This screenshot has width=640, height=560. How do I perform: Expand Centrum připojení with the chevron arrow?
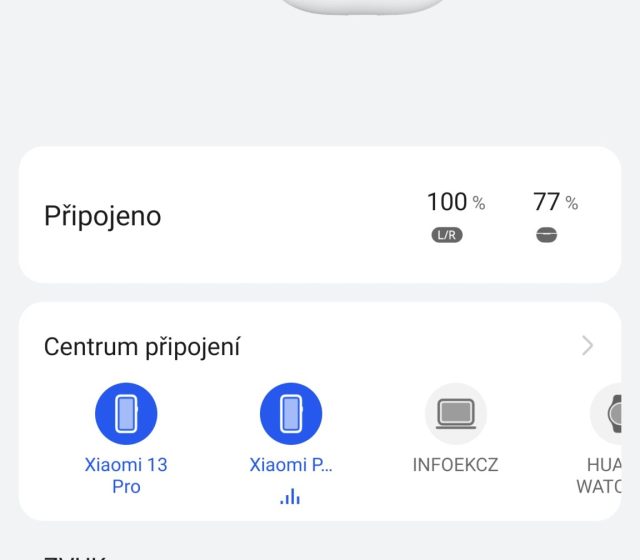coord(587,346)
